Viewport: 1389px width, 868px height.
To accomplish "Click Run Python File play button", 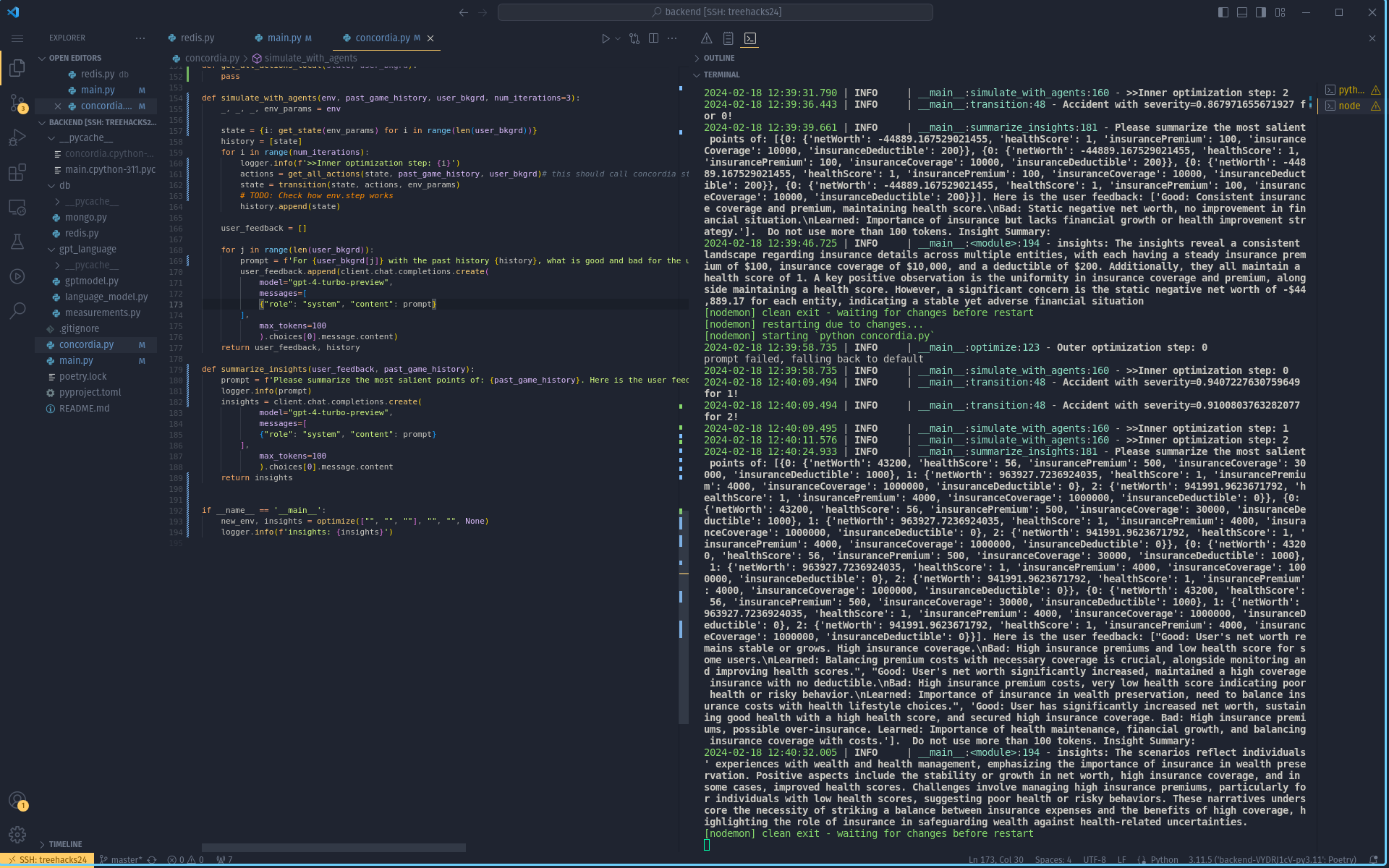I will click(606, 38).
